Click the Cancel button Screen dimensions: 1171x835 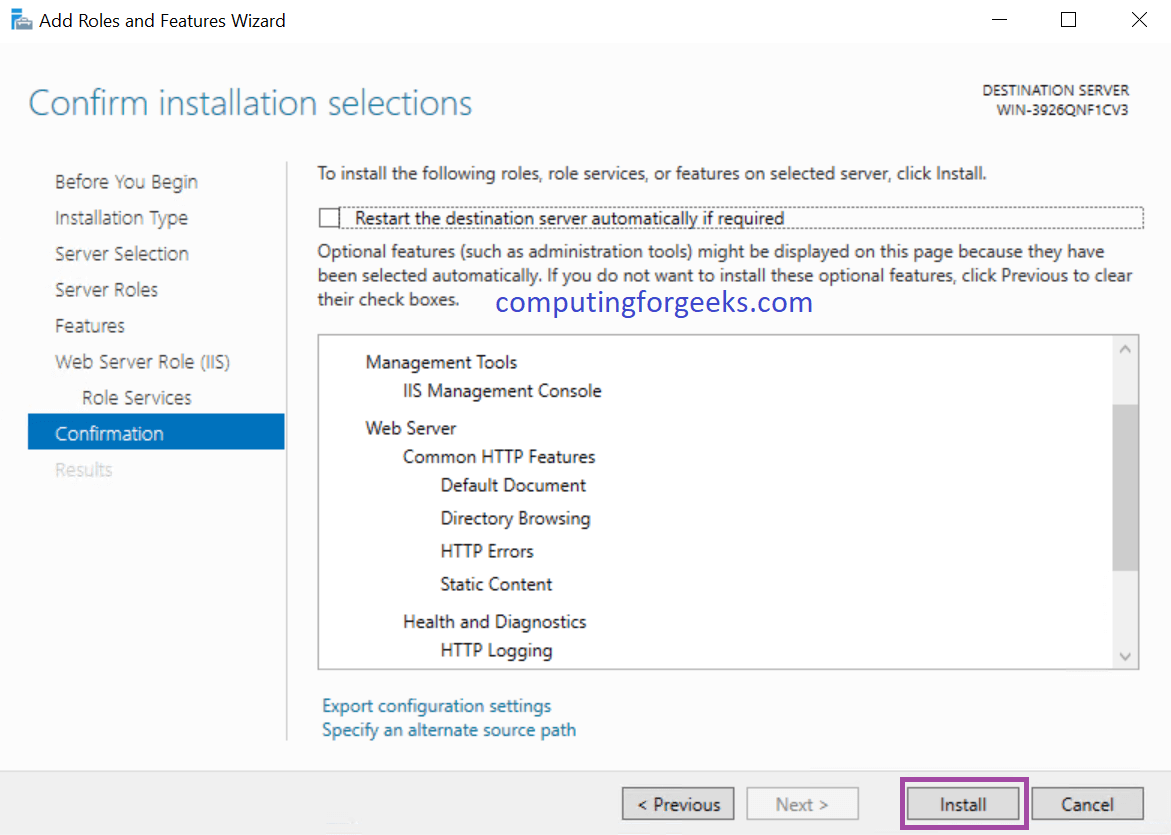[1087, 804]
